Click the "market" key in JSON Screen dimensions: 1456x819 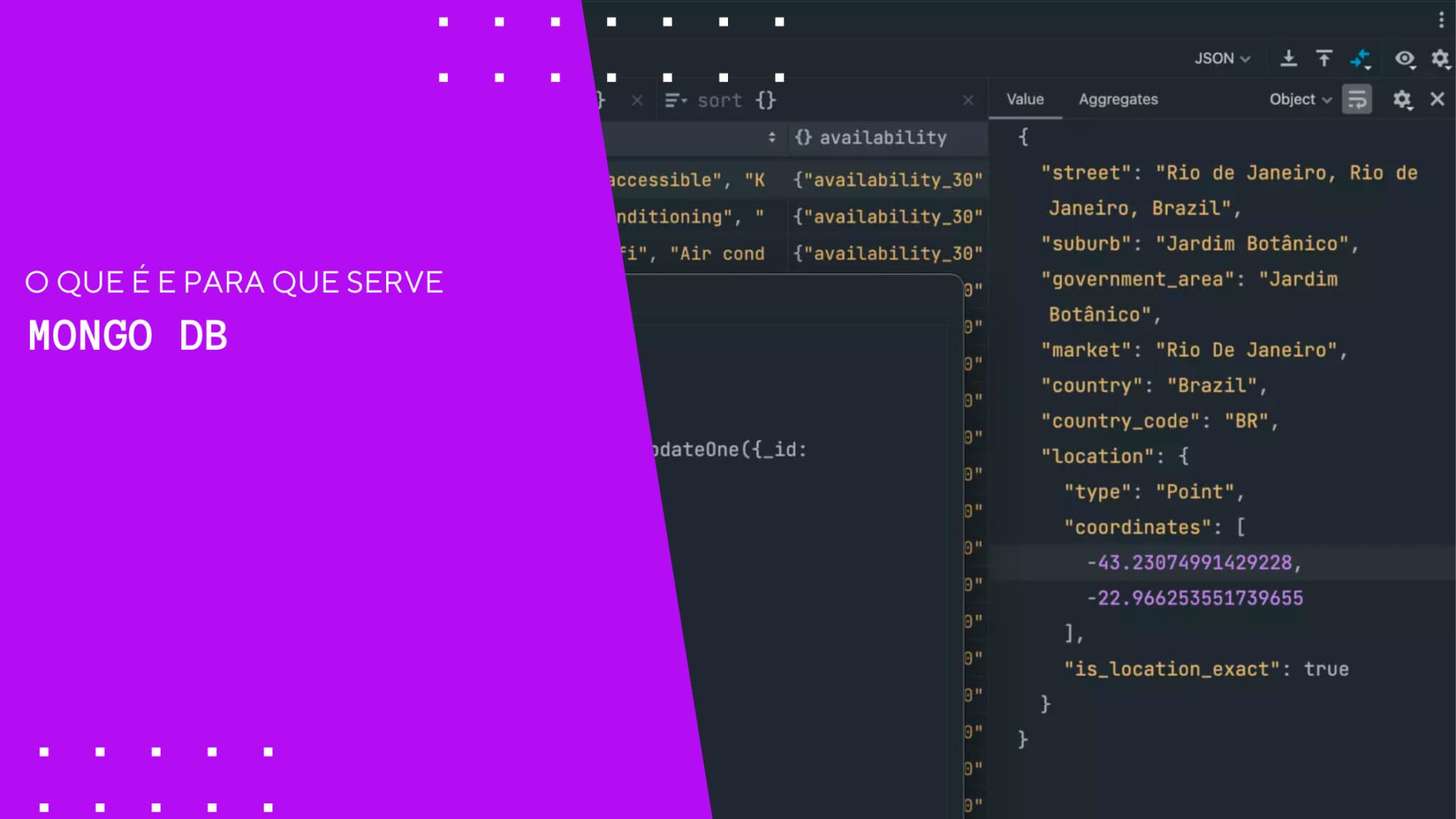click(x=1086, y=350)
